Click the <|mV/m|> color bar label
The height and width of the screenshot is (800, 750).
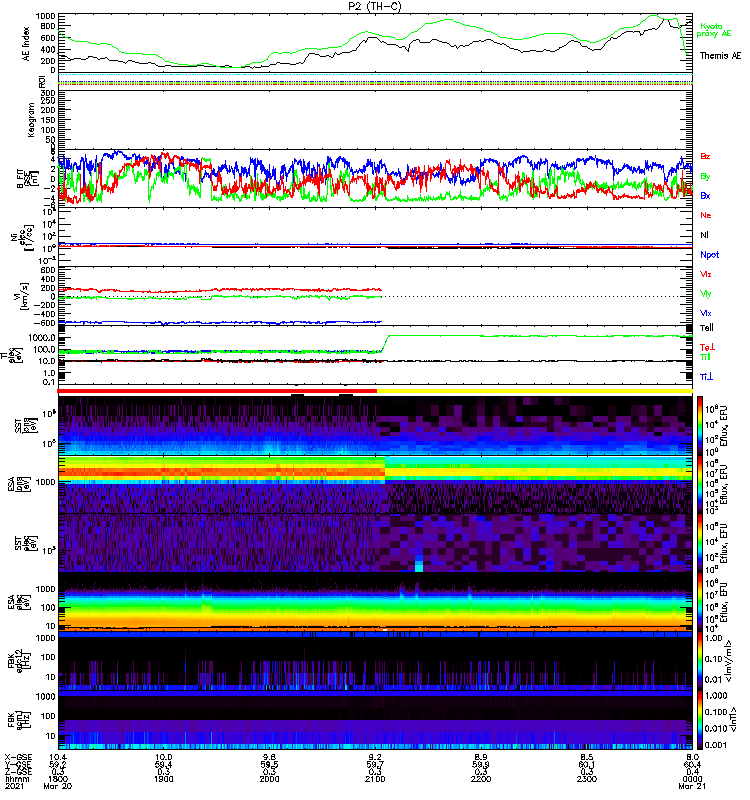pos(729,661)
